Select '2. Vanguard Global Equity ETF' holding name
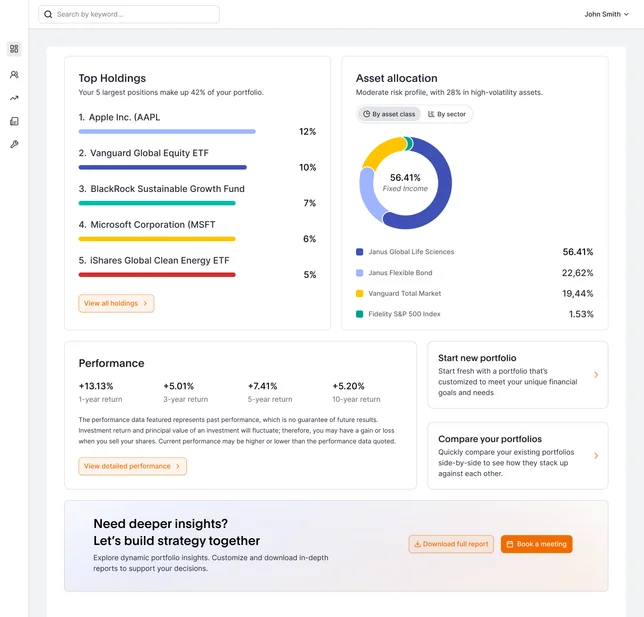The height and width of the screenshot is (617, 644). point(143,153)
